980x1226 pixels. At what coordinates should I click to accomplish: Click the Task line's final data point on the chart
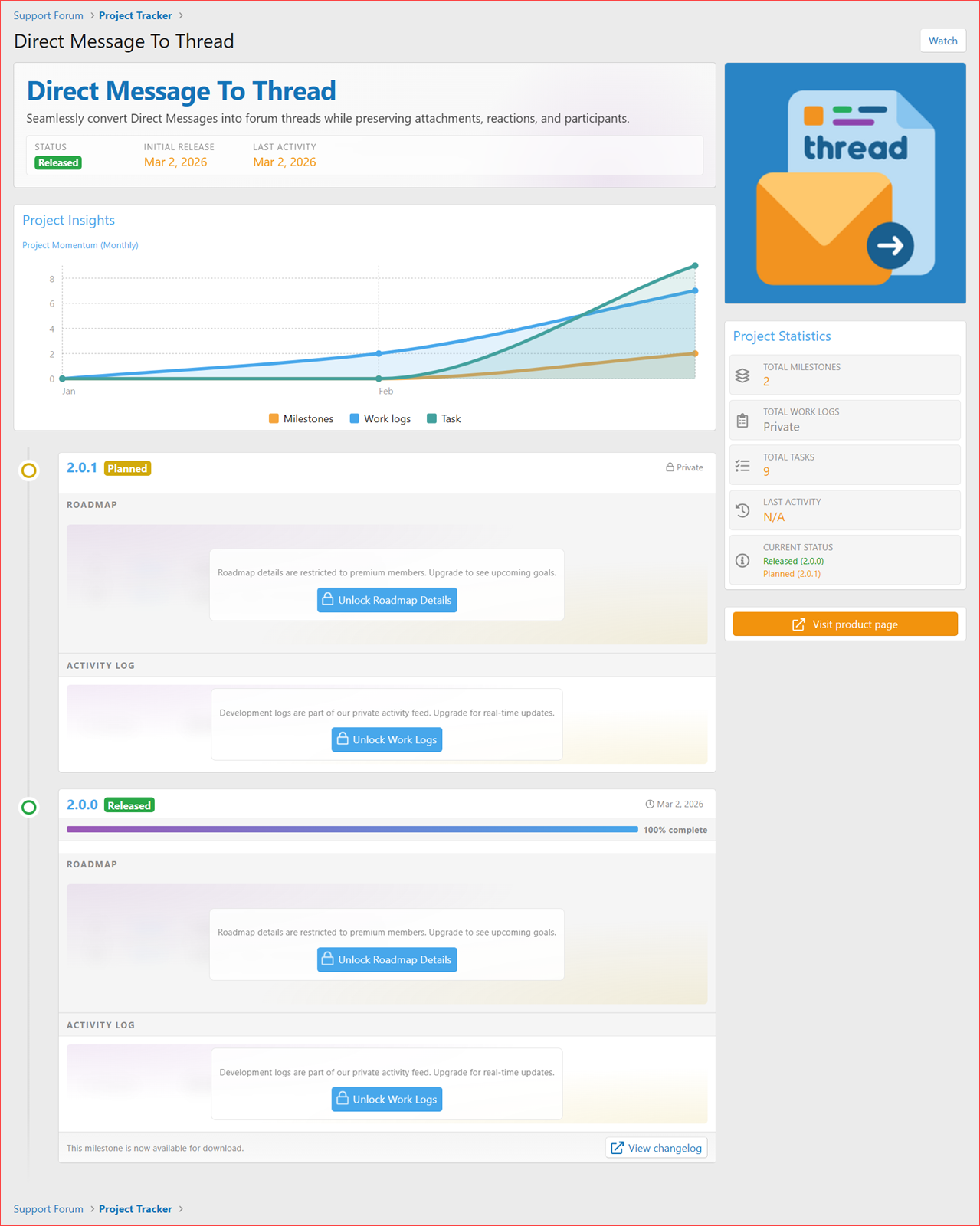(695, 266)
